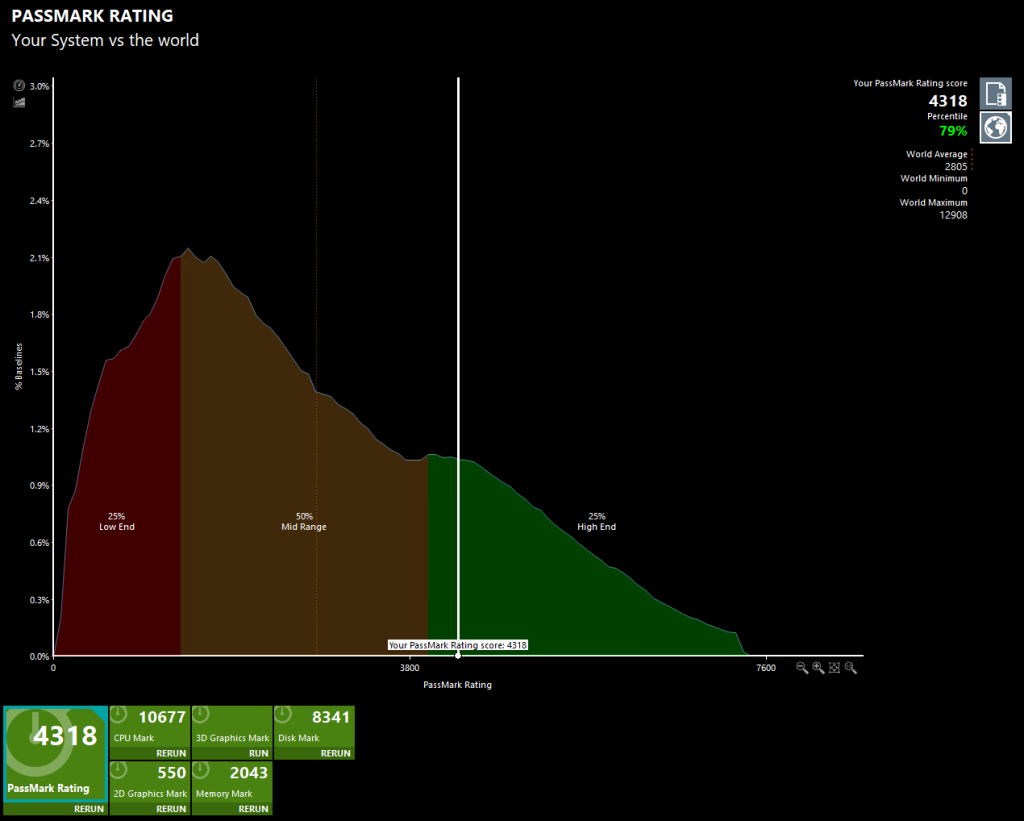
Task: Zoom in on the rating chart
Action: 818,668
